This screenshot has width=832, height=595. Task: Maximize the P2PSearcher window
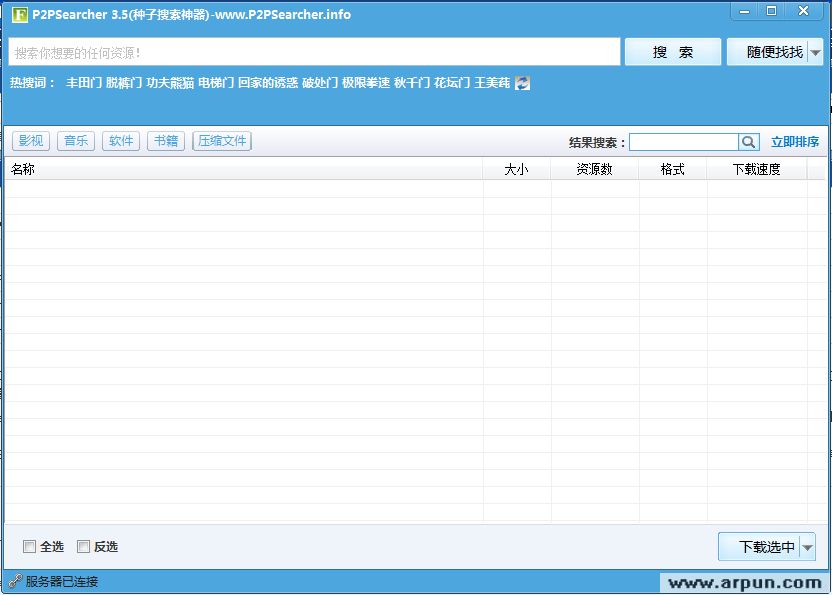(x=772, y=11)
